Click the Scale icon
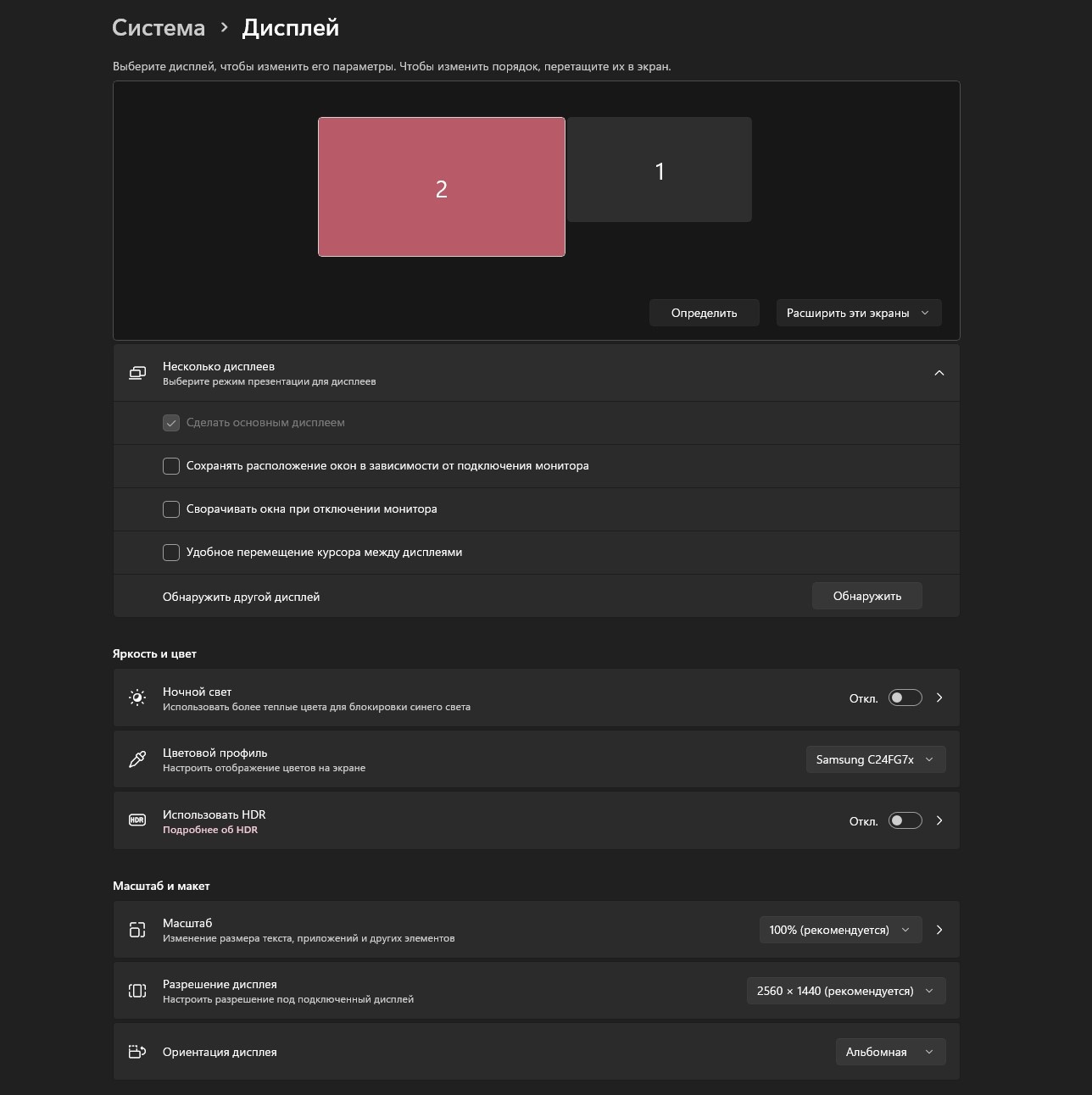This screenshot has height=1095, width=1092. (x=137, y=930)
